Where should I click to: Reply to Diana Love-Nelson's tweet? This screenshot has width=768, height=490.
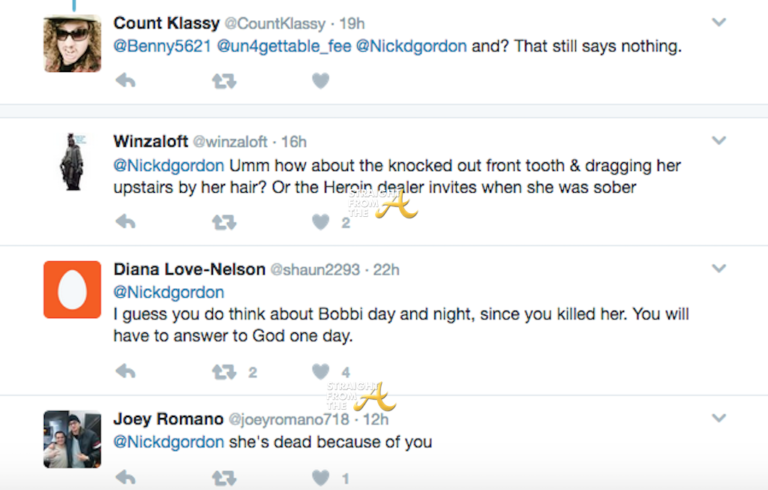pos(125,372)
